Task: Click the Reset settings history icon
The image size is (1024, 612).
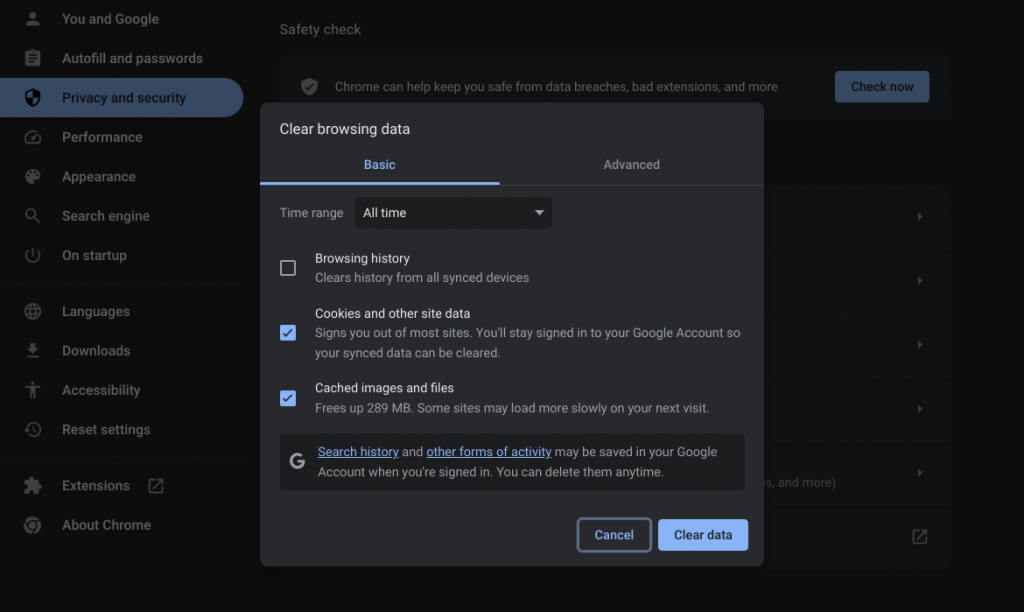Action: tap(33, 430)
